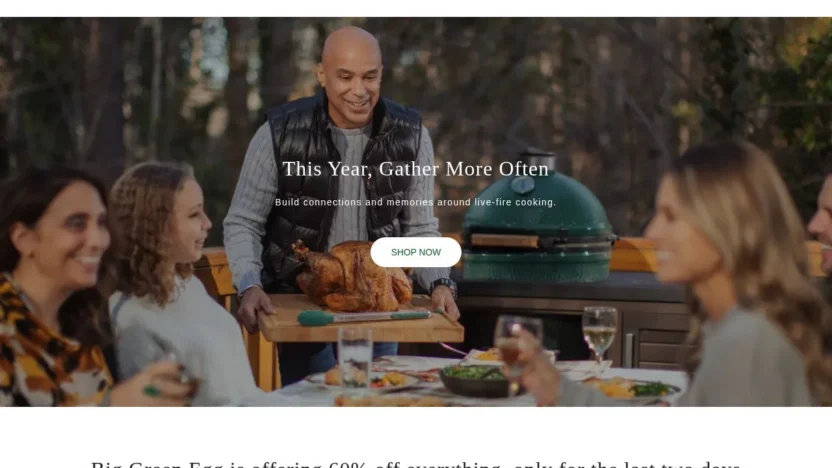The height and width of the screenshot is (468, 832).
Task: Click the green-handled tongs on the board
Action: click(366, 317)
